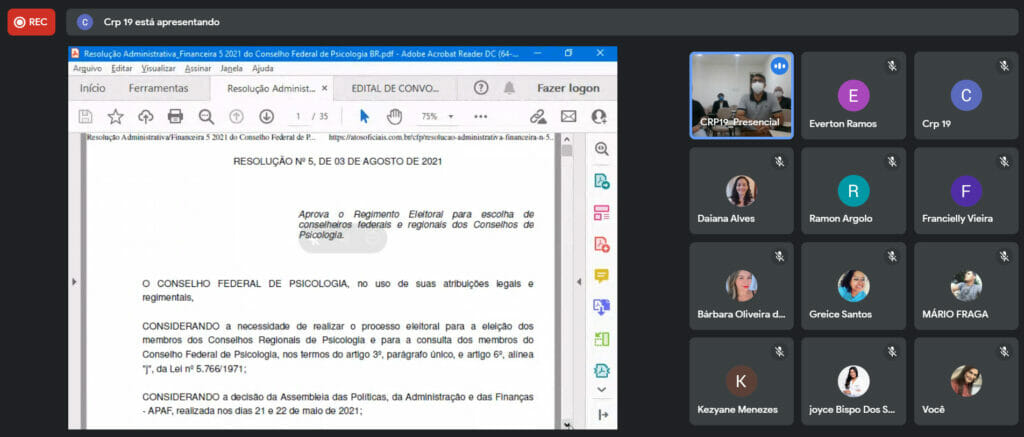Go to previous page up arrow
Screen dimensions: 1024x437
(x=236, y=116)
